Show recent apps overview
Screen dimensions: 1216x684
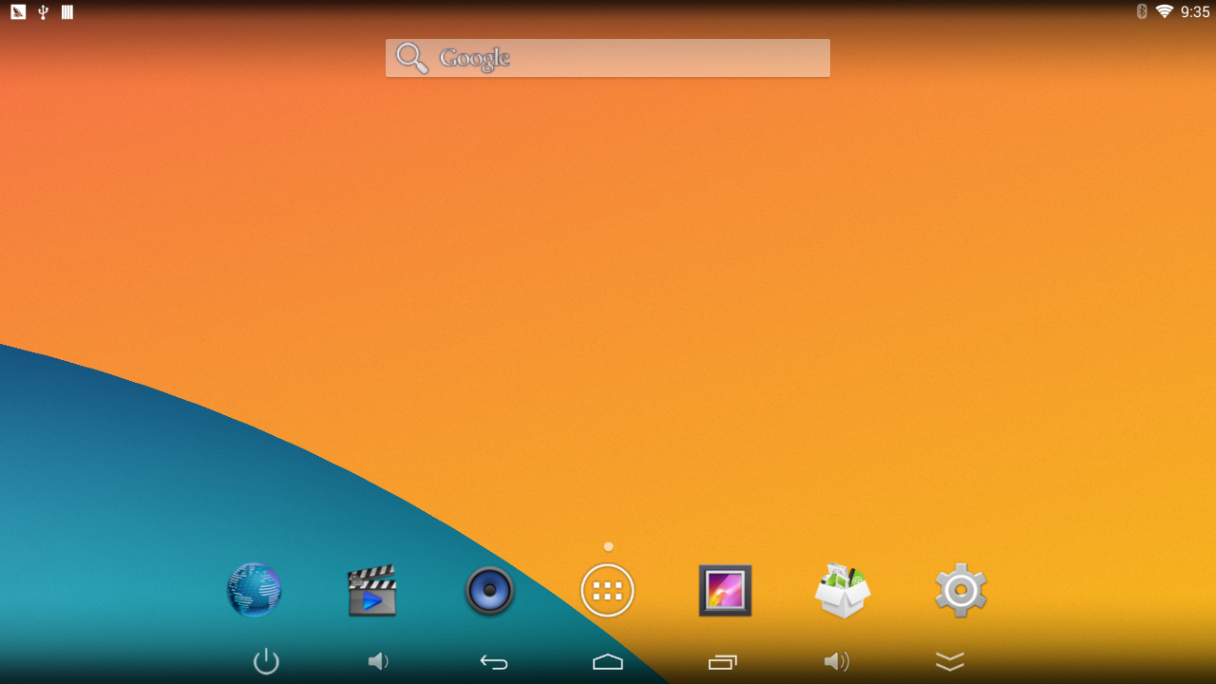click(722, 662)
